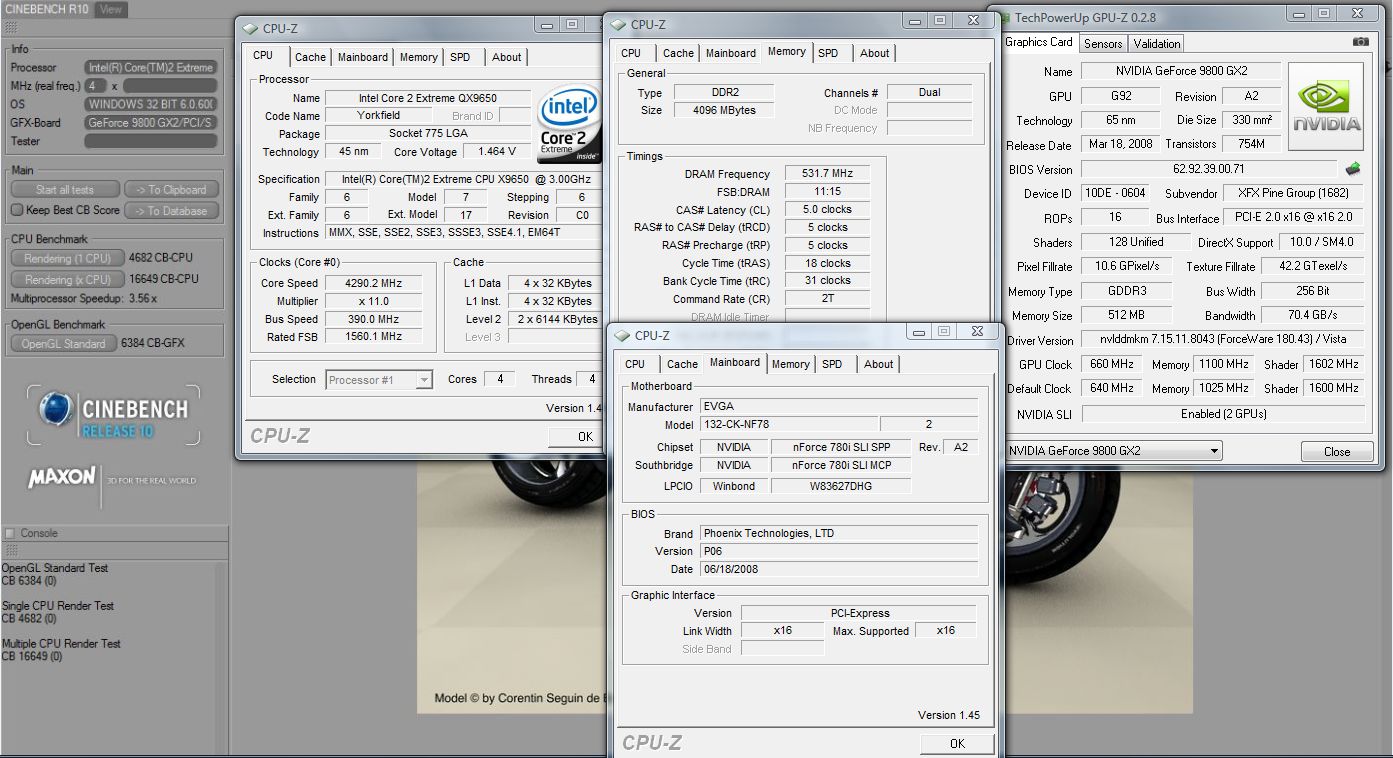Click the Driver Version nvlddmkm value
The height and width of the screenshot is (758, 1393).
pyautogui.click(x=1223, y=341)
